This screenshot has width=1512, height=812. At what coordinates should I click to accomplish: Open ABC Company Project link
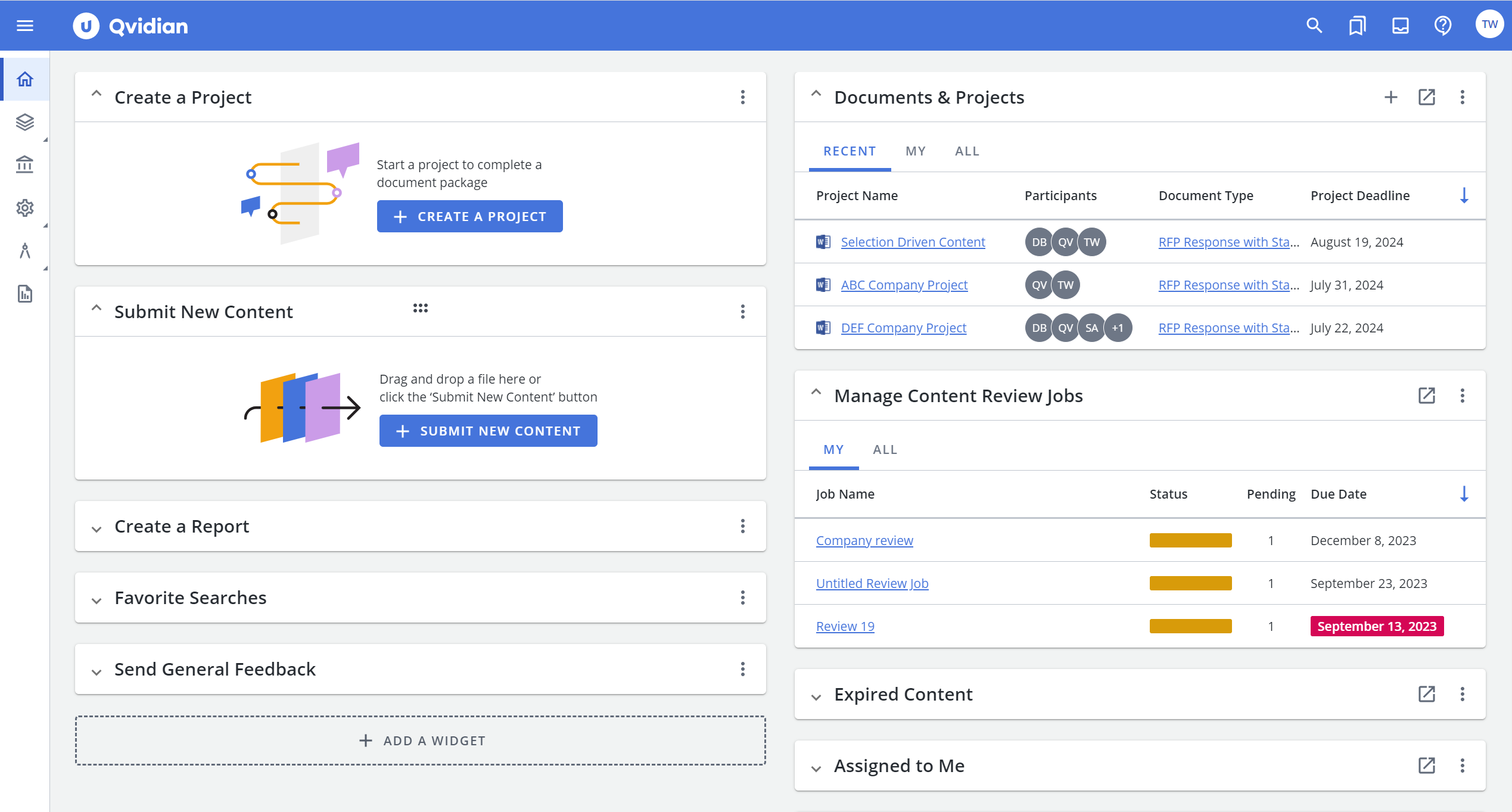coord(904,285)
